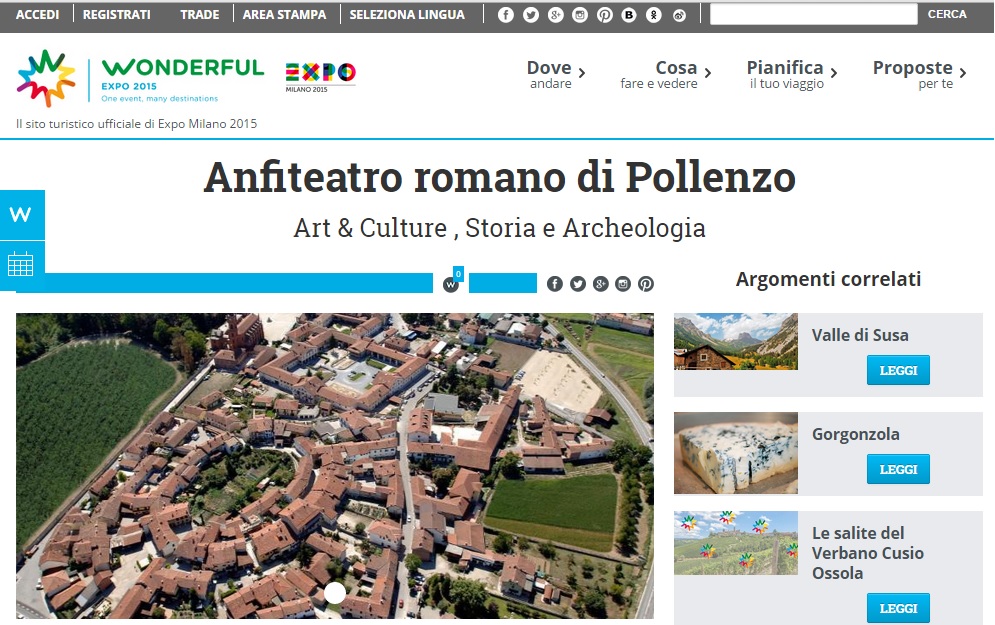
Task: Open the 'Proposte per te' menu
Action: click(x=919, y=74)
